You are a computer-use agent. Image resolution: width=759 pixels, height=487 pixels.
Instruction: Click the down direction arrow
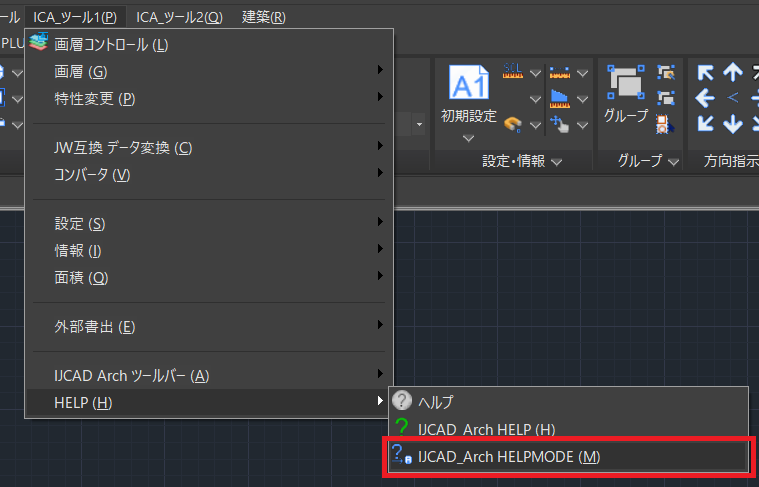pos(733,124)
